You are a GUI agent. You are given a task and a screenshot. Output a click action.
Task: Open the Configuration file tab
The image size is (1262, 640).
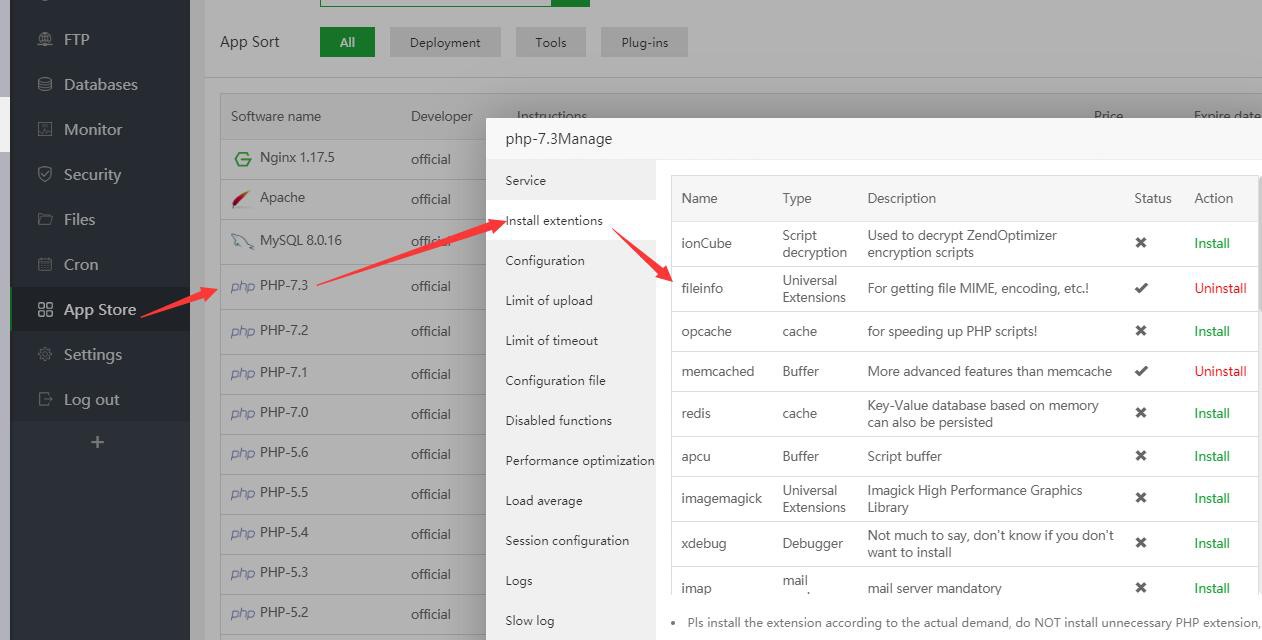click(x=570, y=380)
